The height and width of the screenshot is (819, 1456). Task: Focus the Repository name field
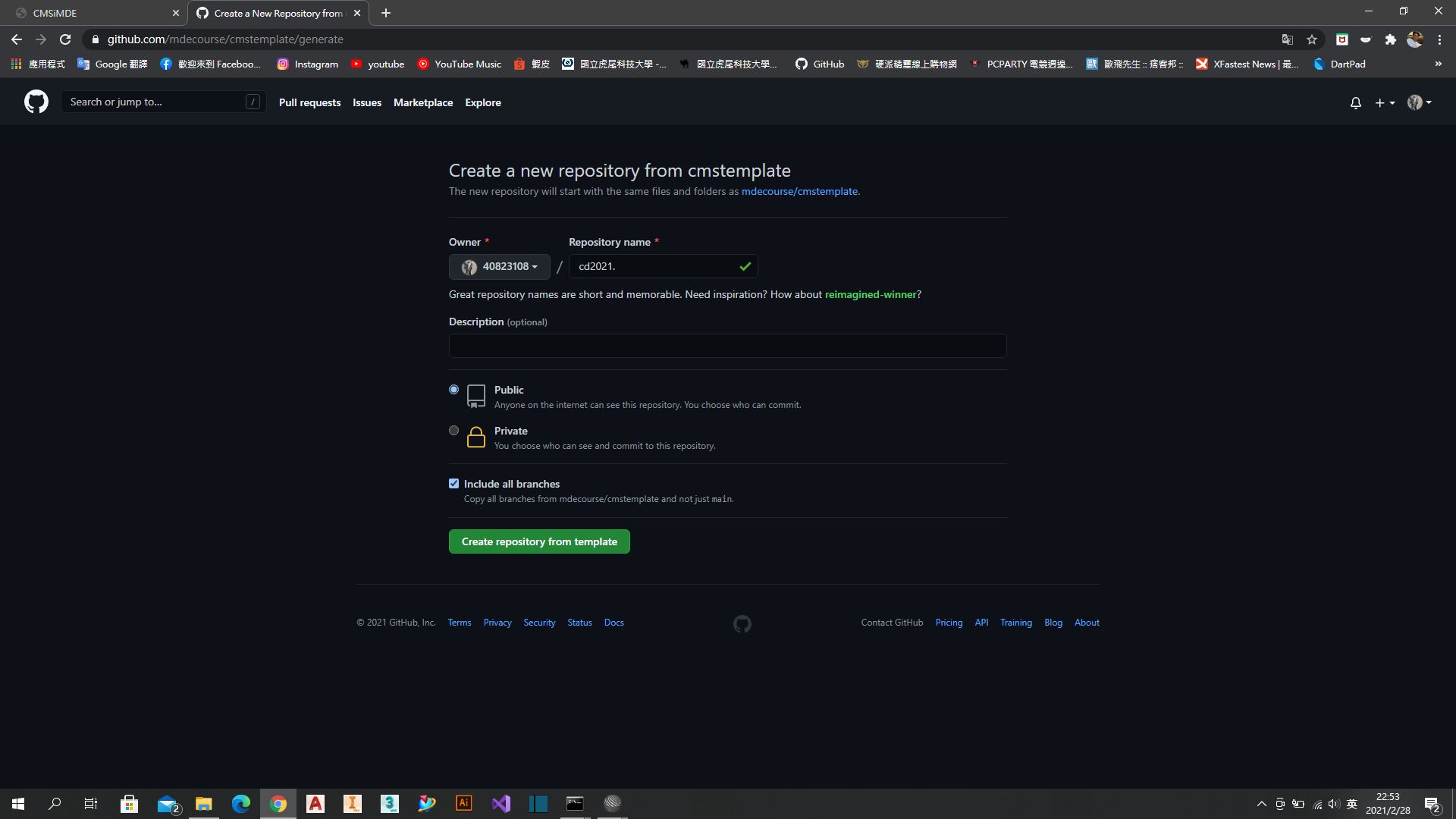[663, 266]
